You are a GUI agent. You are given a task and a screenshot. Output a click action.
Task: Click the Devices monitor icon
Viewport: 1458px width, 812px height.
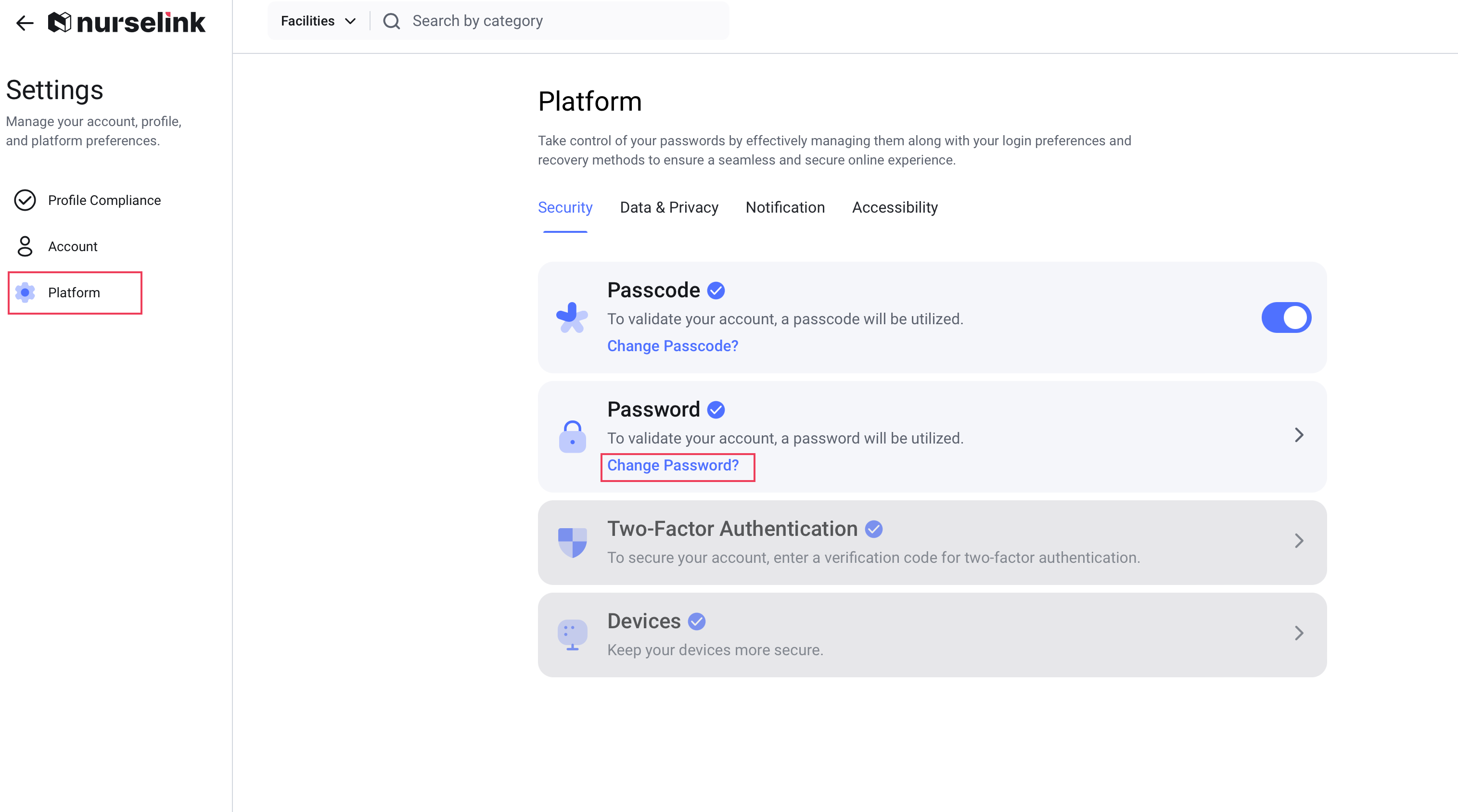click(572, 634)
